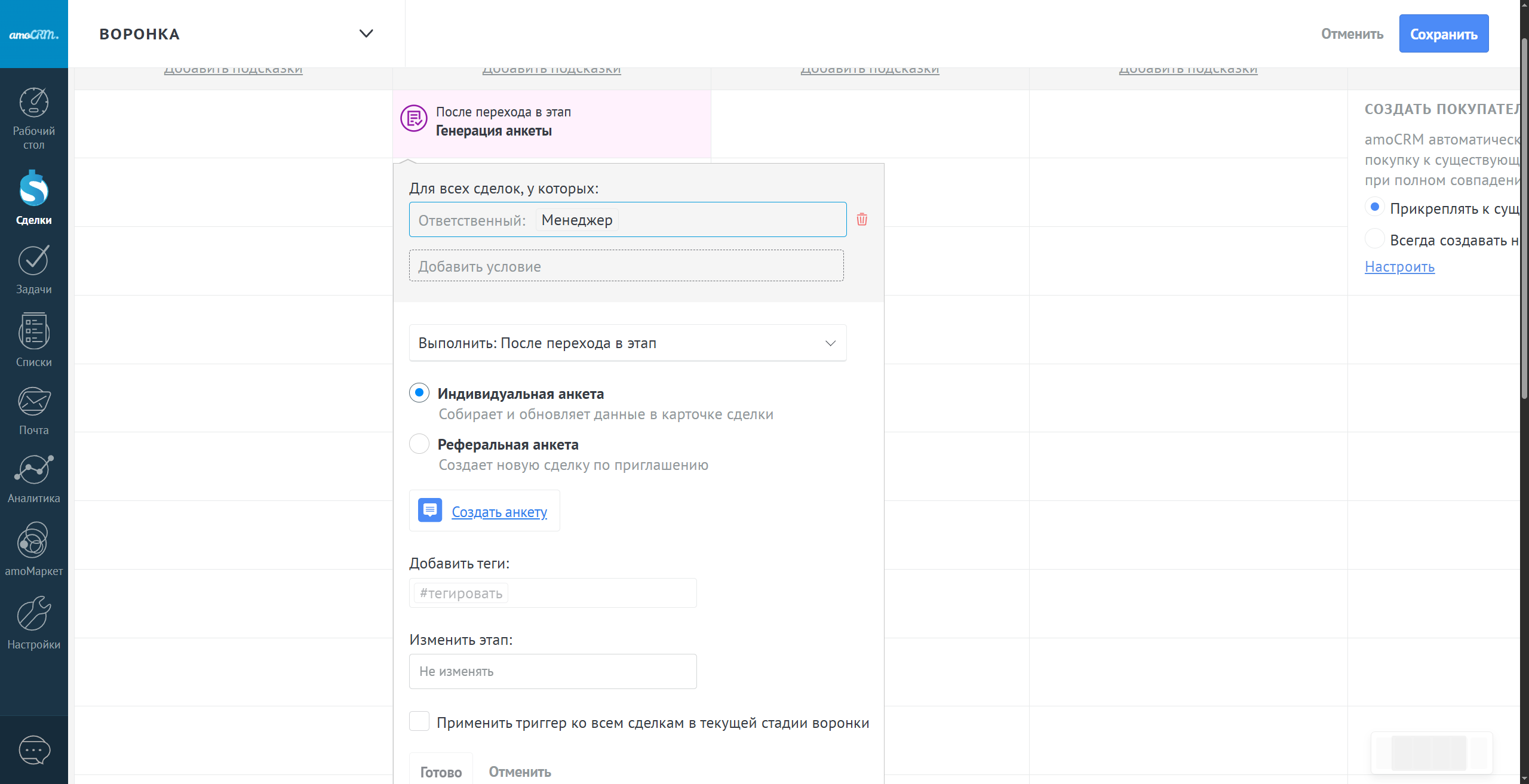This screenshot has width=1529, height=784.
Task: Enable Применить триггер ко всем сделкам checkbox
Action: point(419,721)
